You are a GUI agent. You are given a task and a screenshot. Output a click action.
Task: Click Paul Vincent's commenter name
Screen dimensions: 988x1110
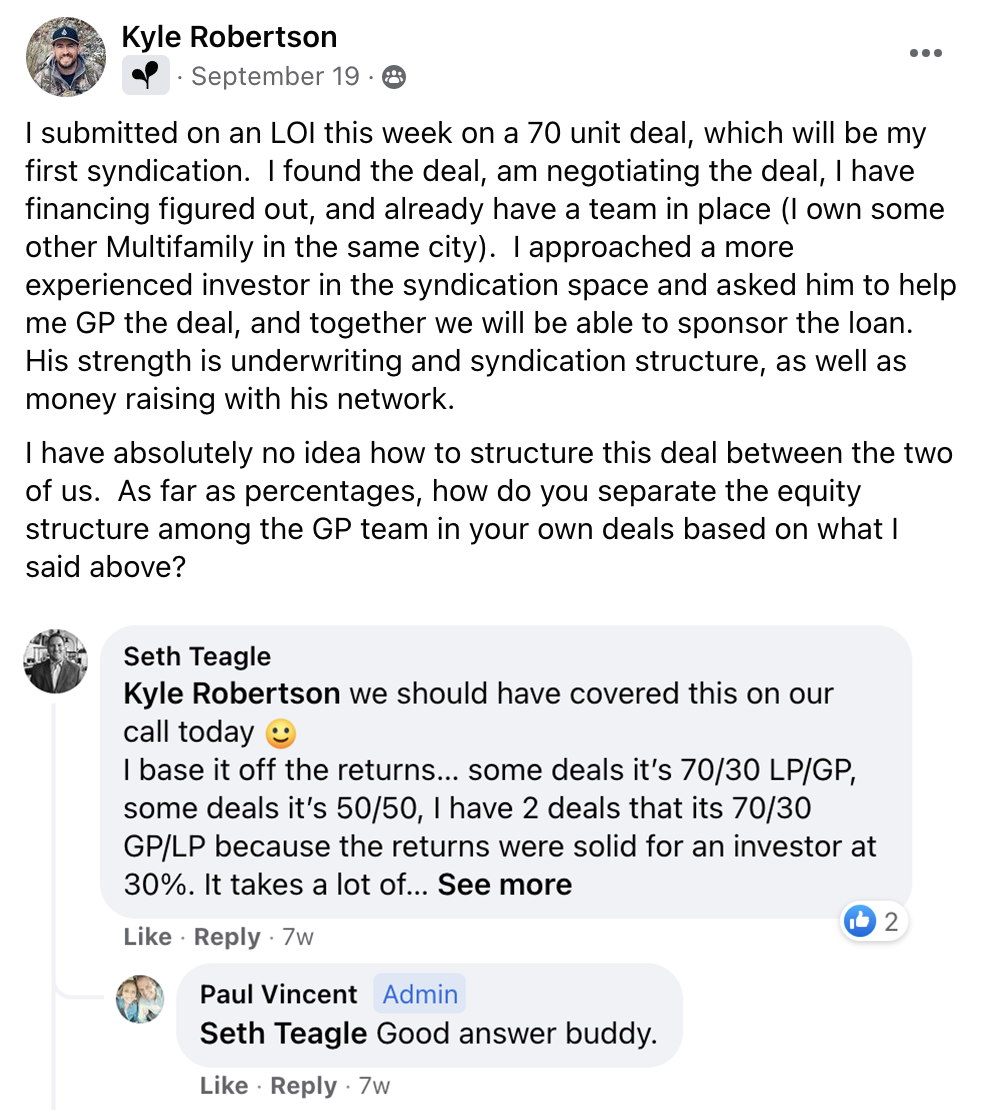click(278, 994)
